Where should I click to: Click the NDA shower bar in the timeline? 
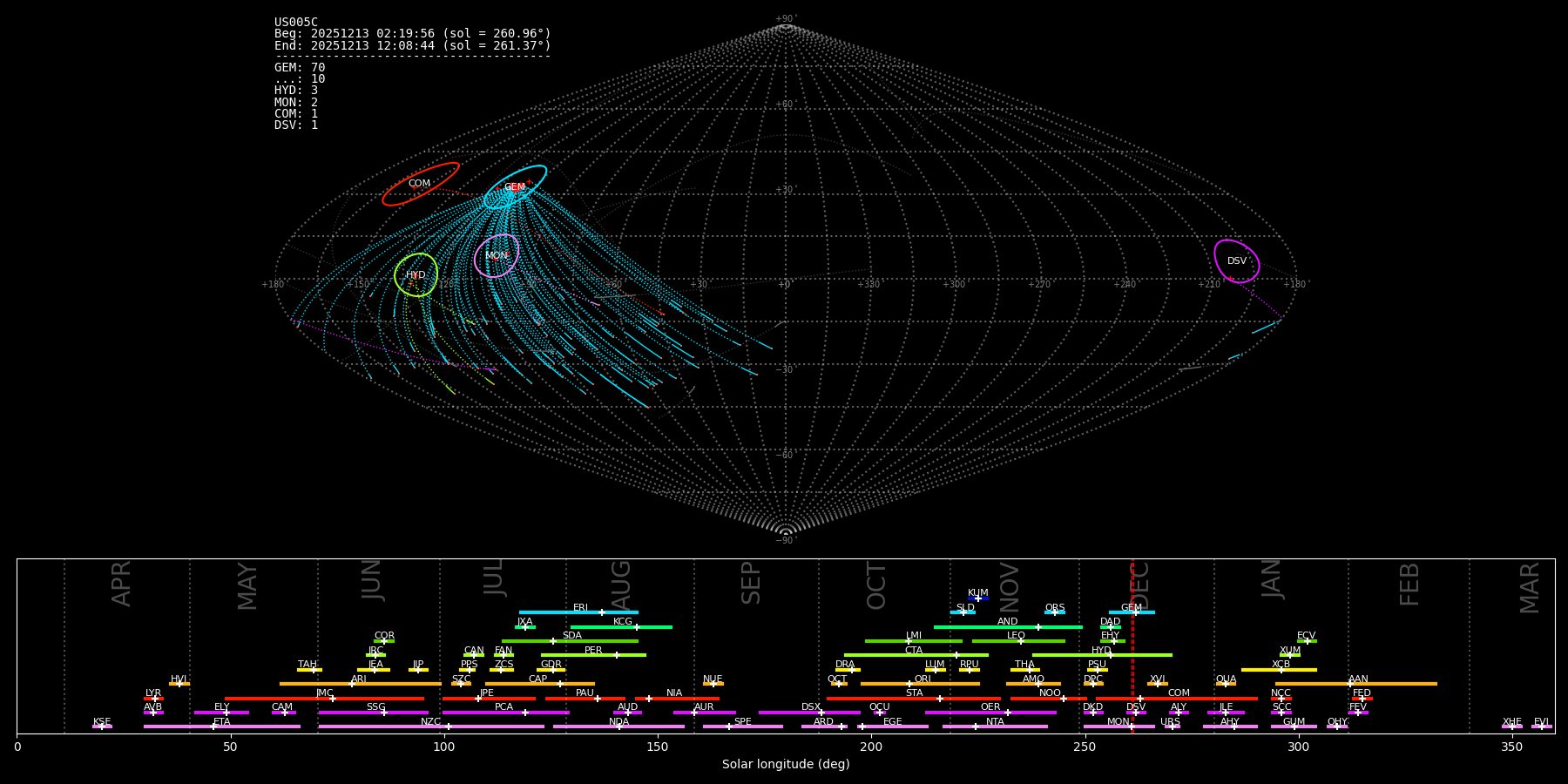(x=619, y=727)
